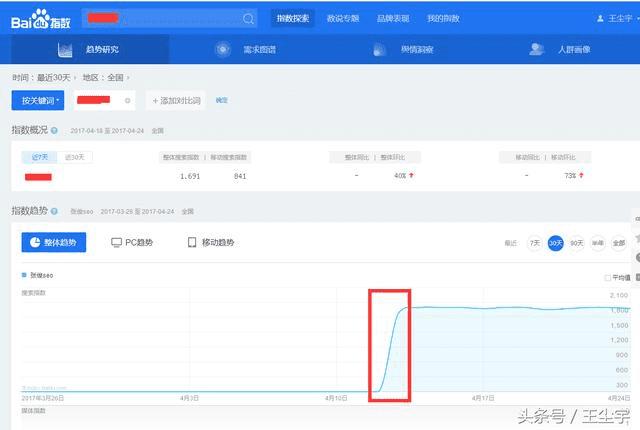
Task: Choose the 30天 range option
Action: point(556,243)
